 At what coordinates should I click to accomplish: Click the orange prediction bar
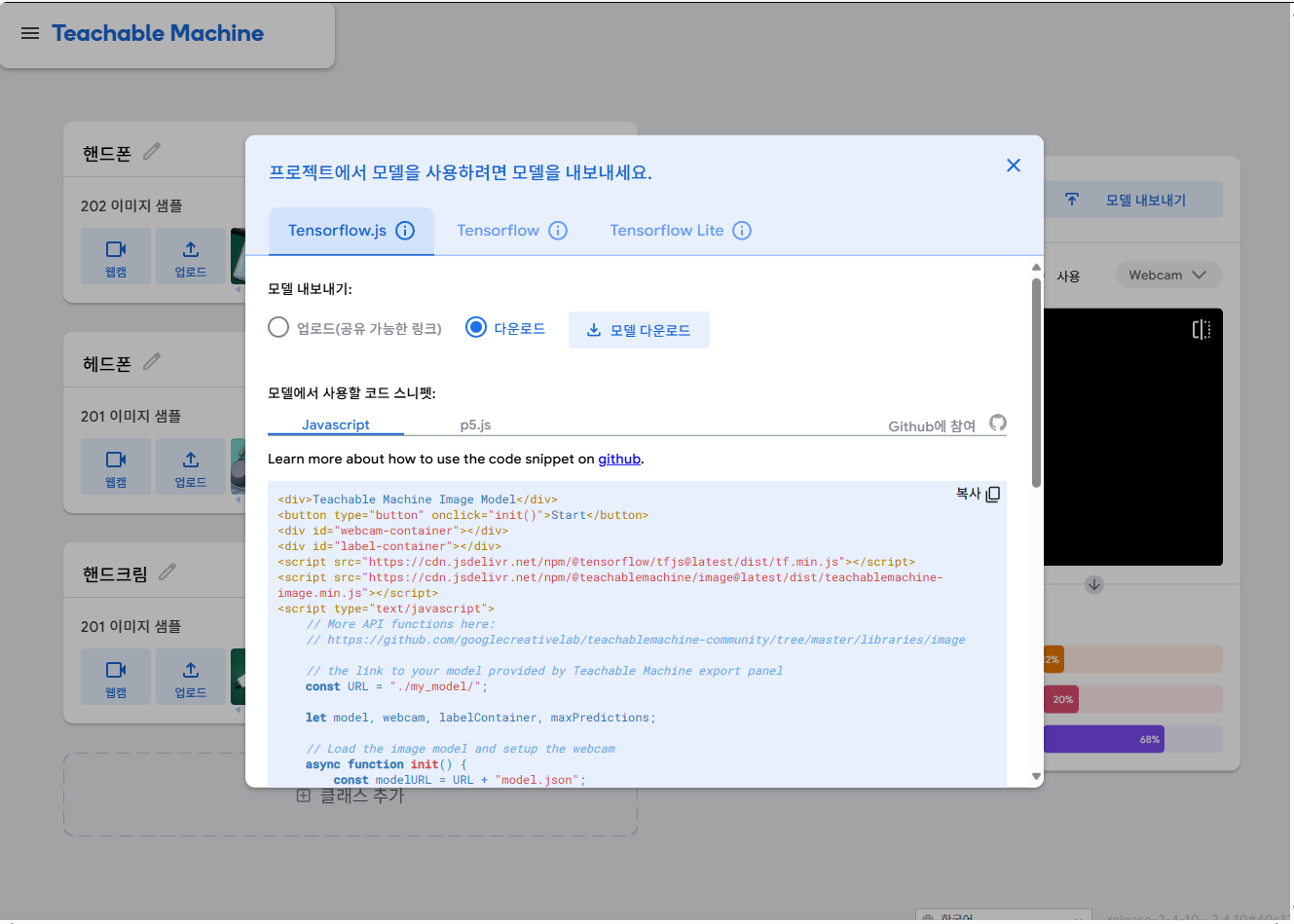[1054, 659]
